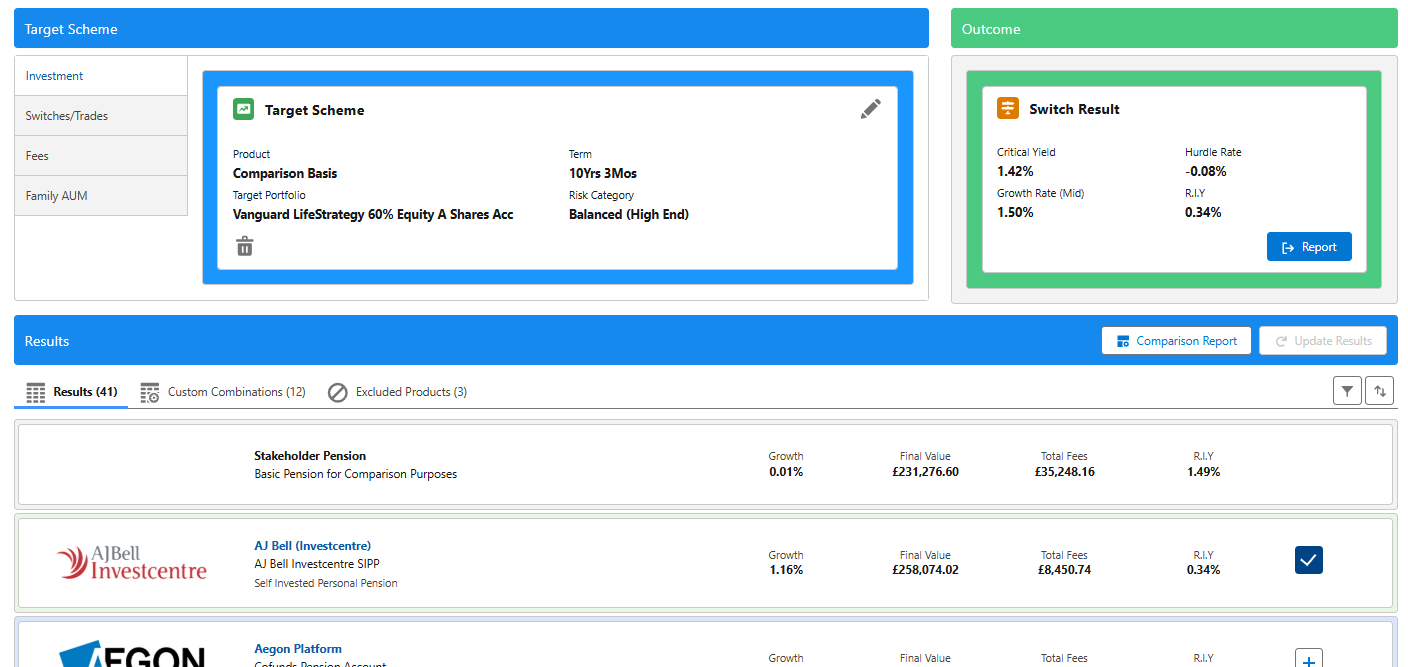
Task: Click the Risk Category Balanced (High End)
Action: (x=629, y=214)
